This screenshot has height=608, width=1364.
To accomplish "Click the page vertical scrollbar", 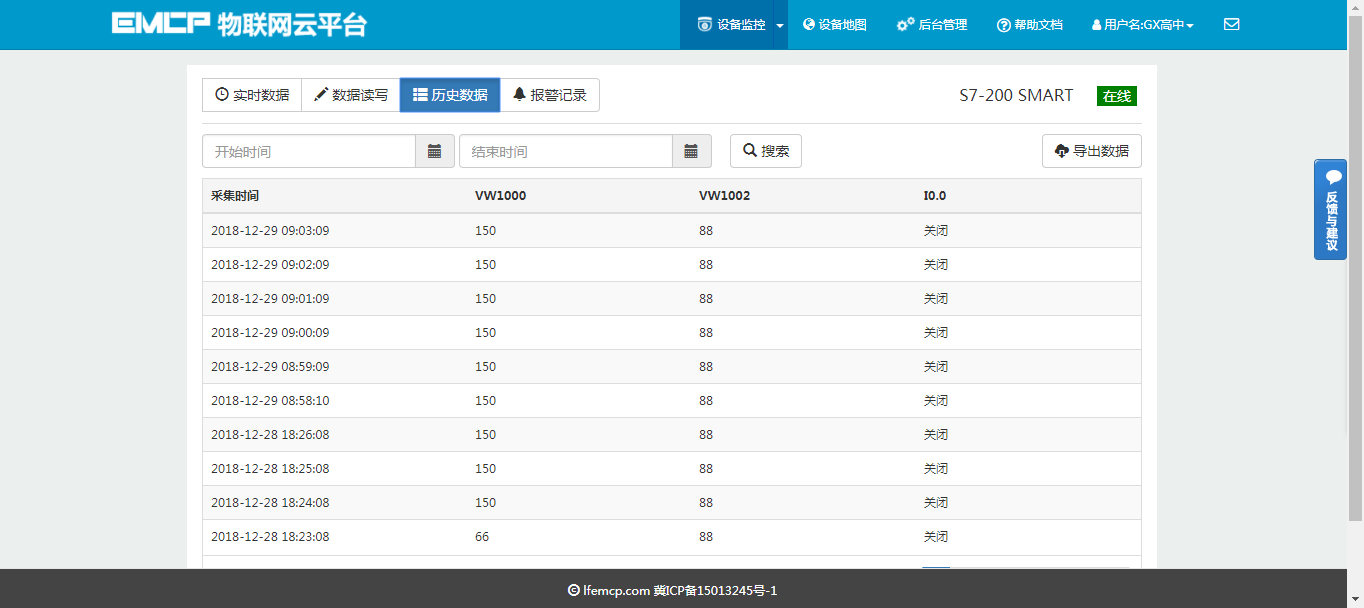I will tap(1355, 270).
